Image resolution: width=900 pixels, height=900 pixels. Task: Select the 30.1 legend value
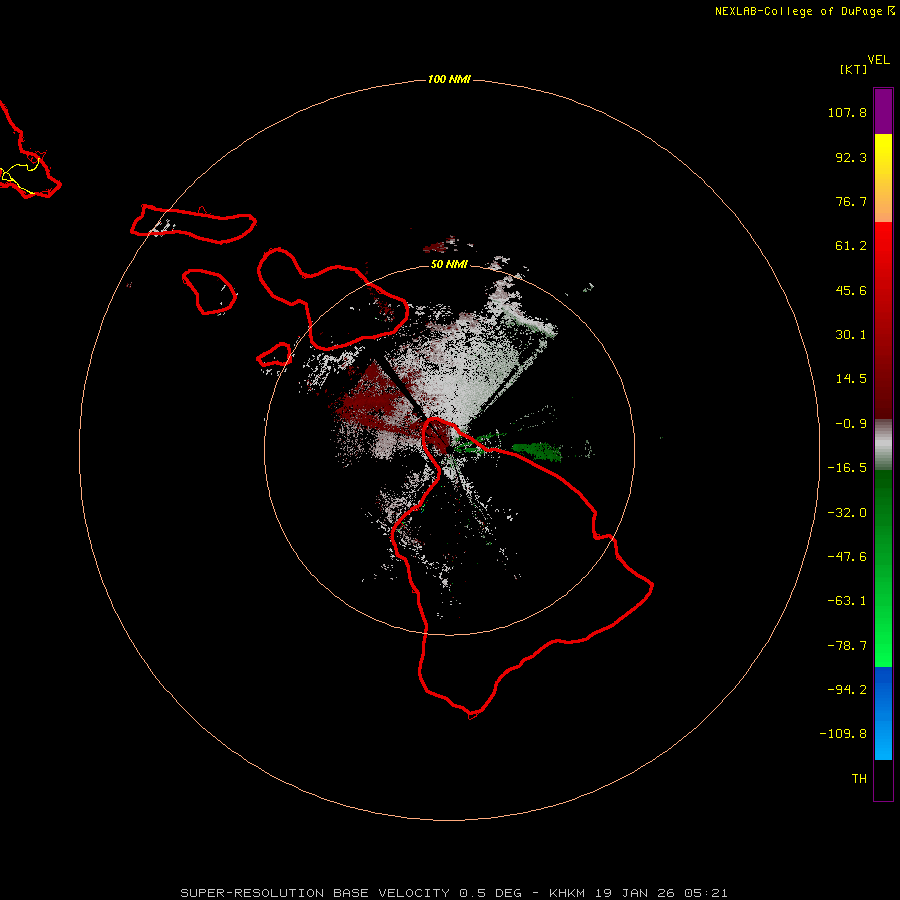[x=851, y=335]
